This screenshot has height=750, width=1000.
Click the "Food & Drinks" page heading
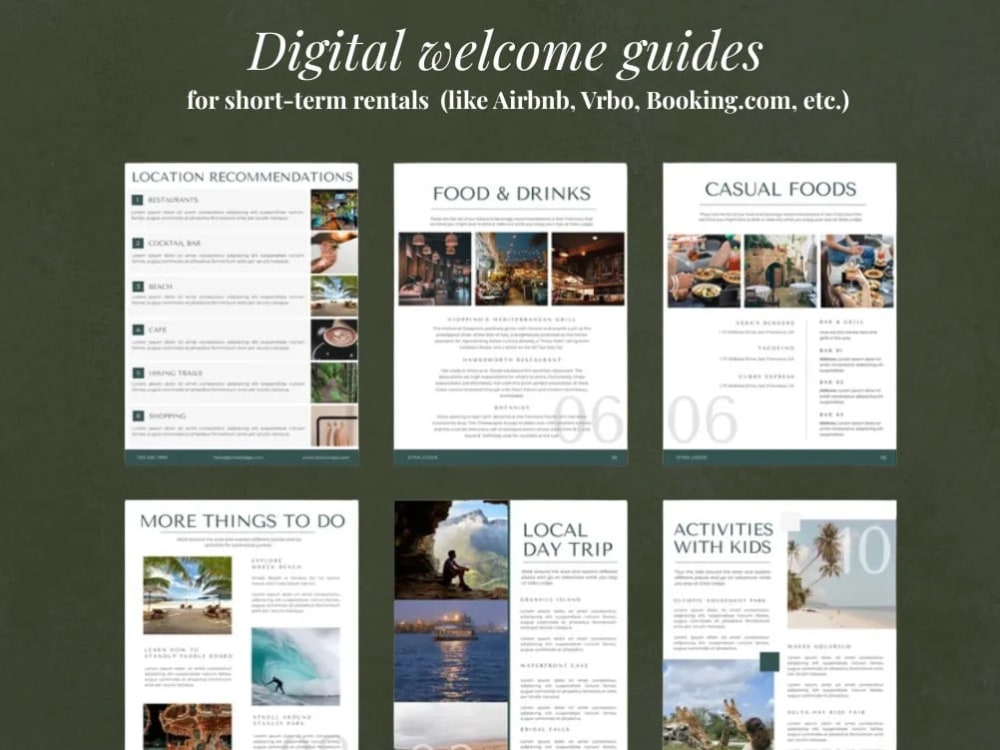pos(511,193)
